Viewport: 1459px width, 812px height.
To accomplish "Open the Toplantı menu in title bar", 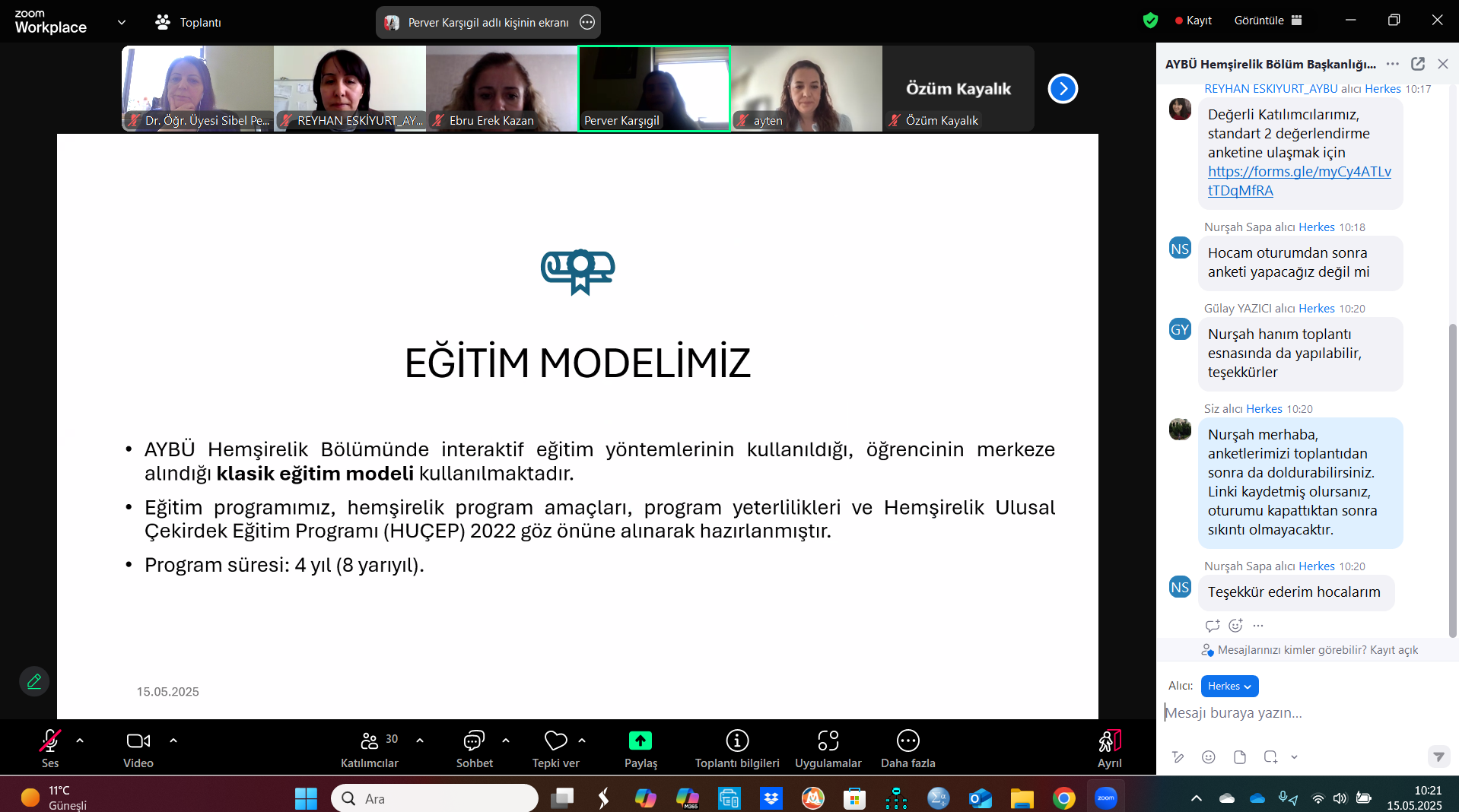I will (x=189, y=23).
